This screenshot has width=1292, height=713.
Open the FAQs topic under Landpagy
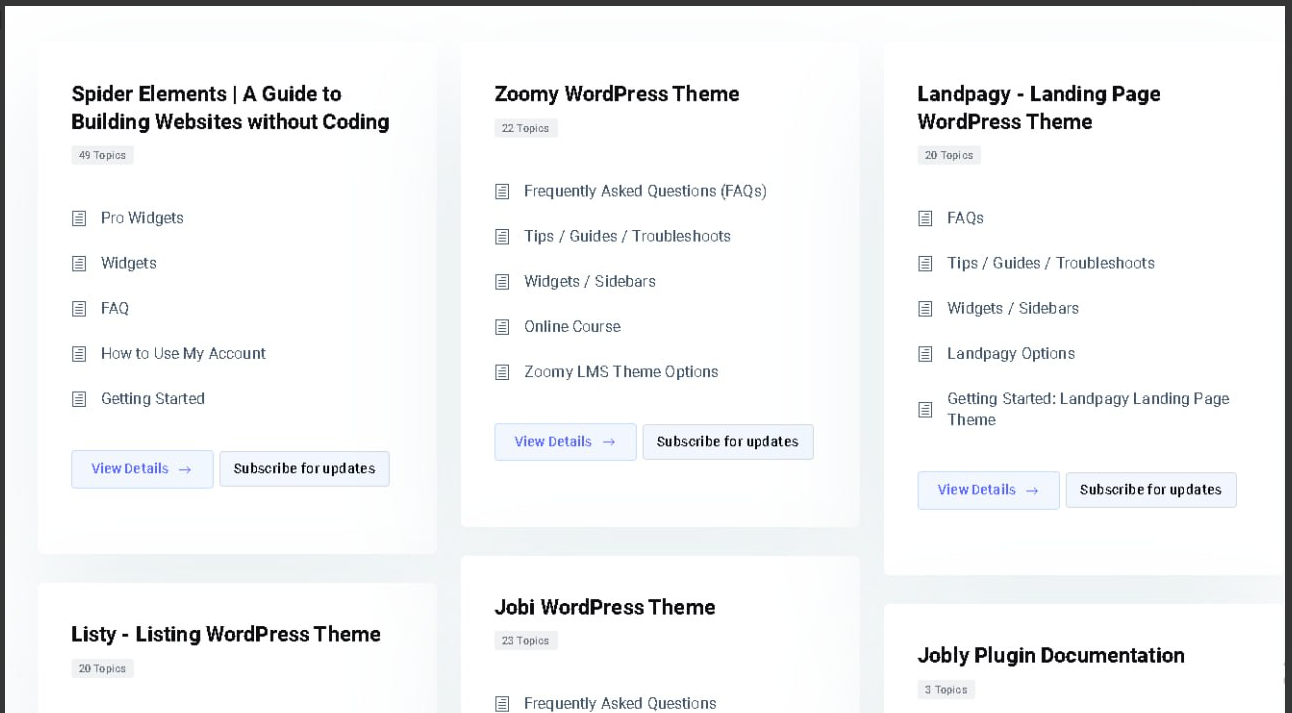pyautogui.click(x=965, y=218)
